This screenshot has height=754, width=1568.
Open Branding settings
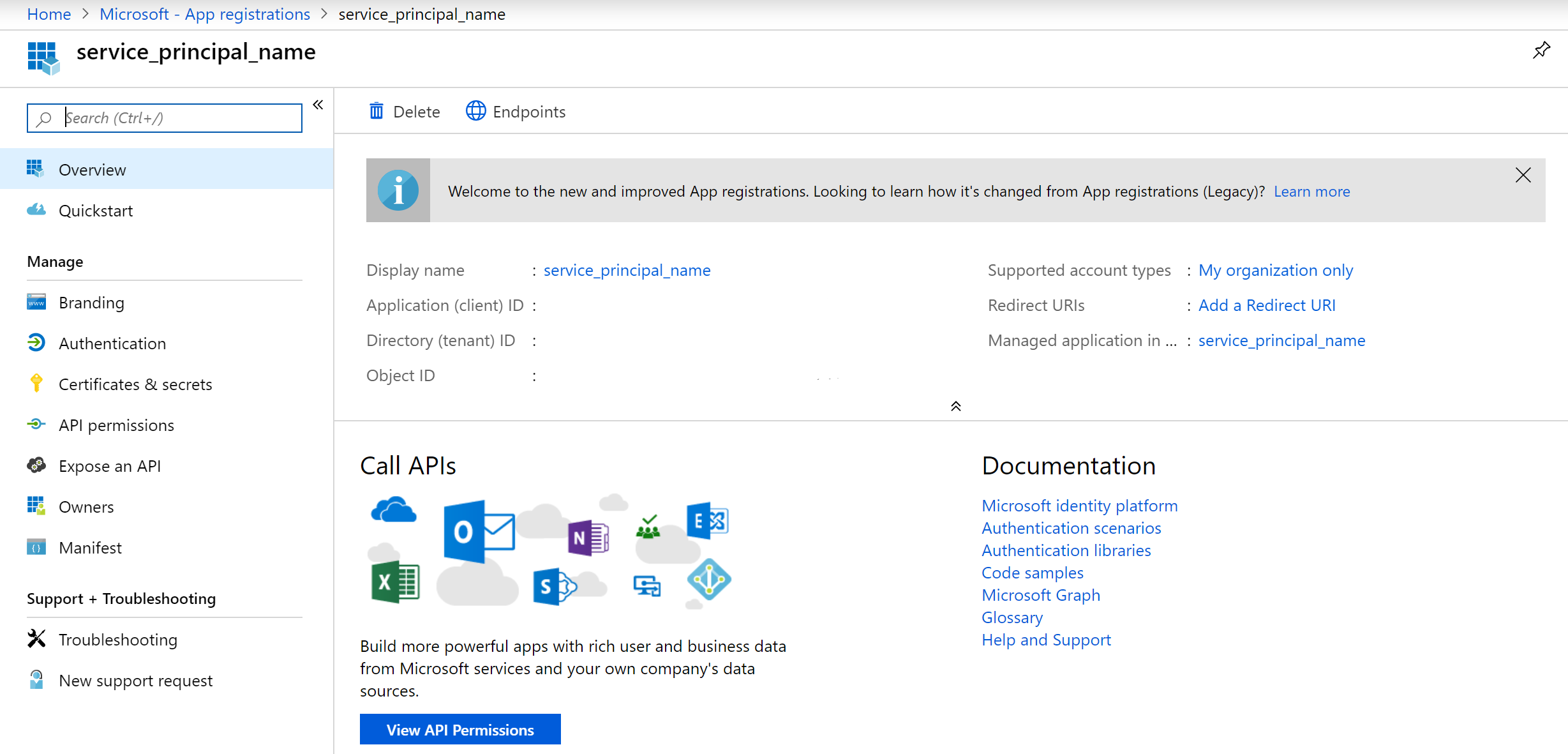[x=90, y=302]
